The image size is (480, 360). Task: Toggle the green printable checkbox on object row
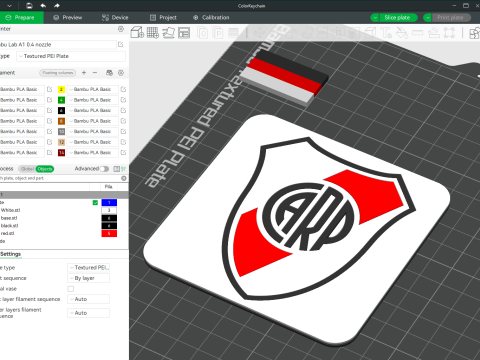[x=95, y=202]
